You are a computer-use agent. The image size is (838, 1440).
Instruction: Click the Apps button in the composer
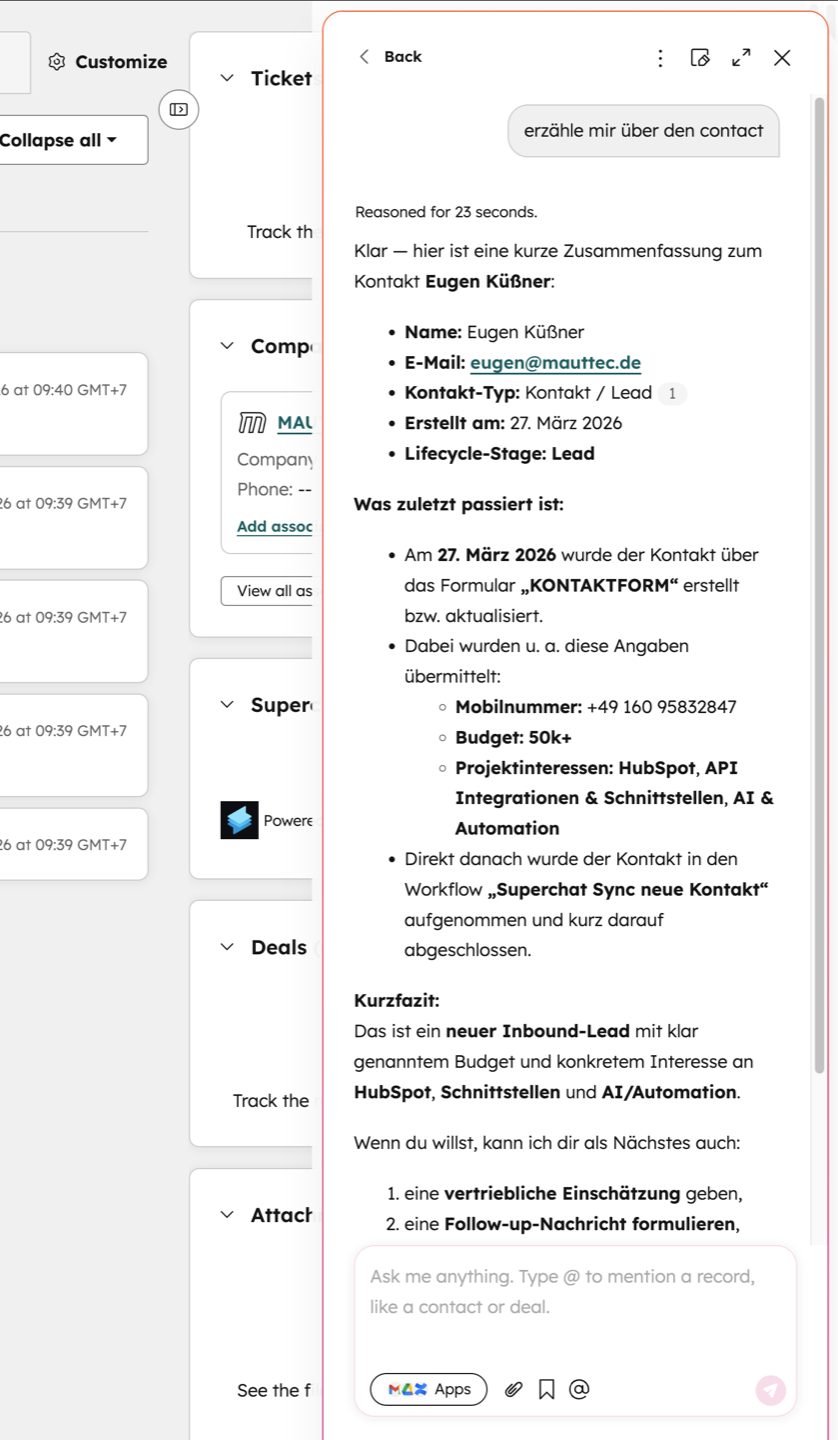[x=428, y=1389]
